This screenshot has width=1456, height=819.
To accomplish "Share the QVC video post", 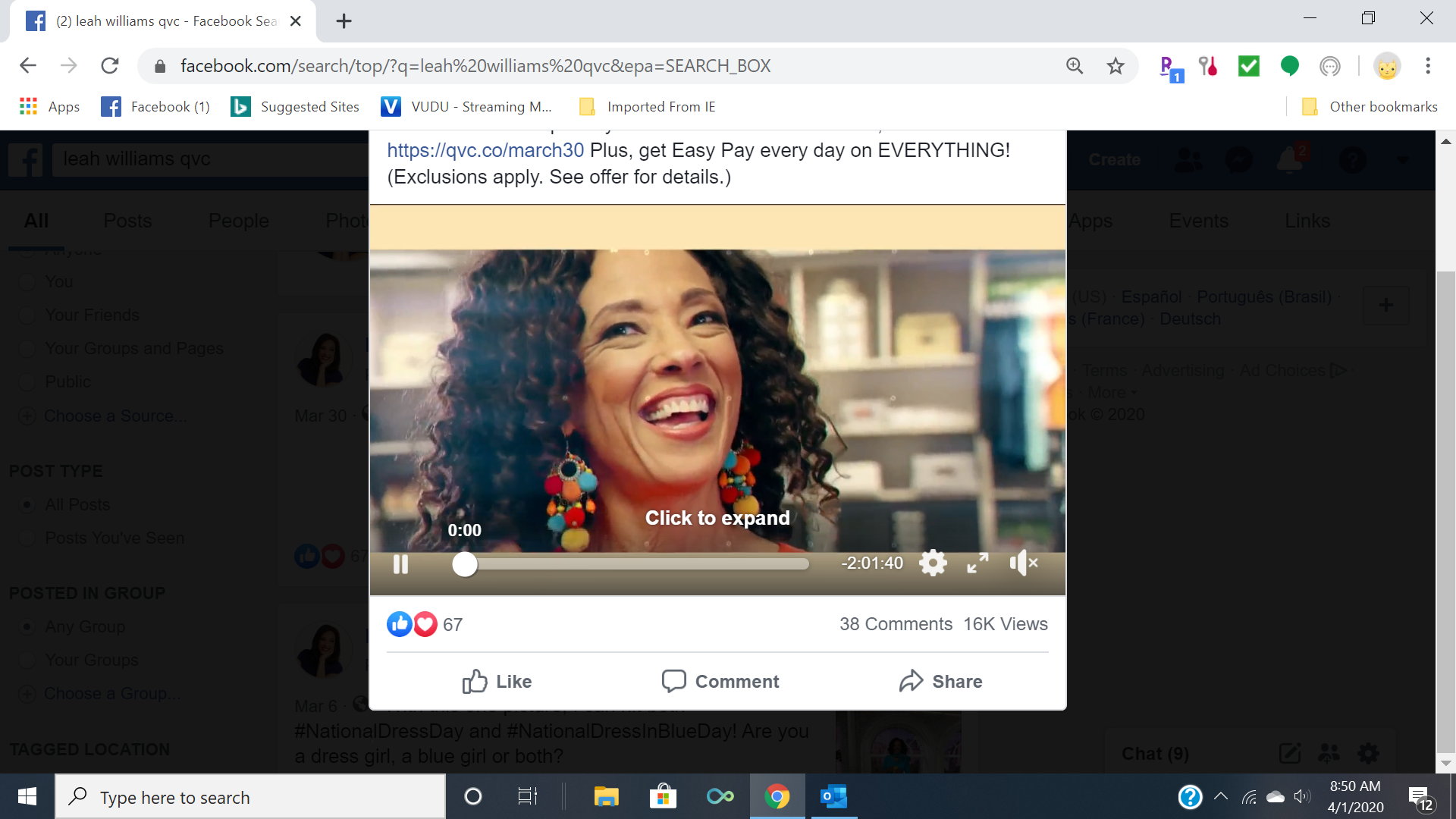I will pos(940,681).
